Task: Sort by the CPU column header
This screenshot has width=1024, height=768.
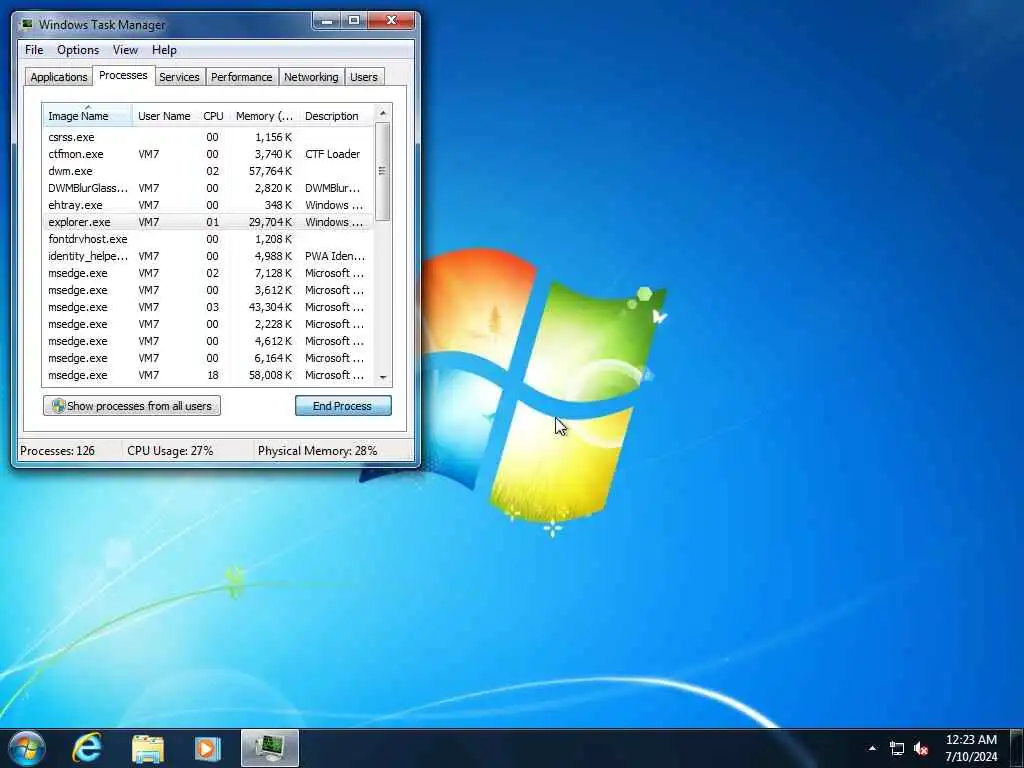Action: [214, 116]
